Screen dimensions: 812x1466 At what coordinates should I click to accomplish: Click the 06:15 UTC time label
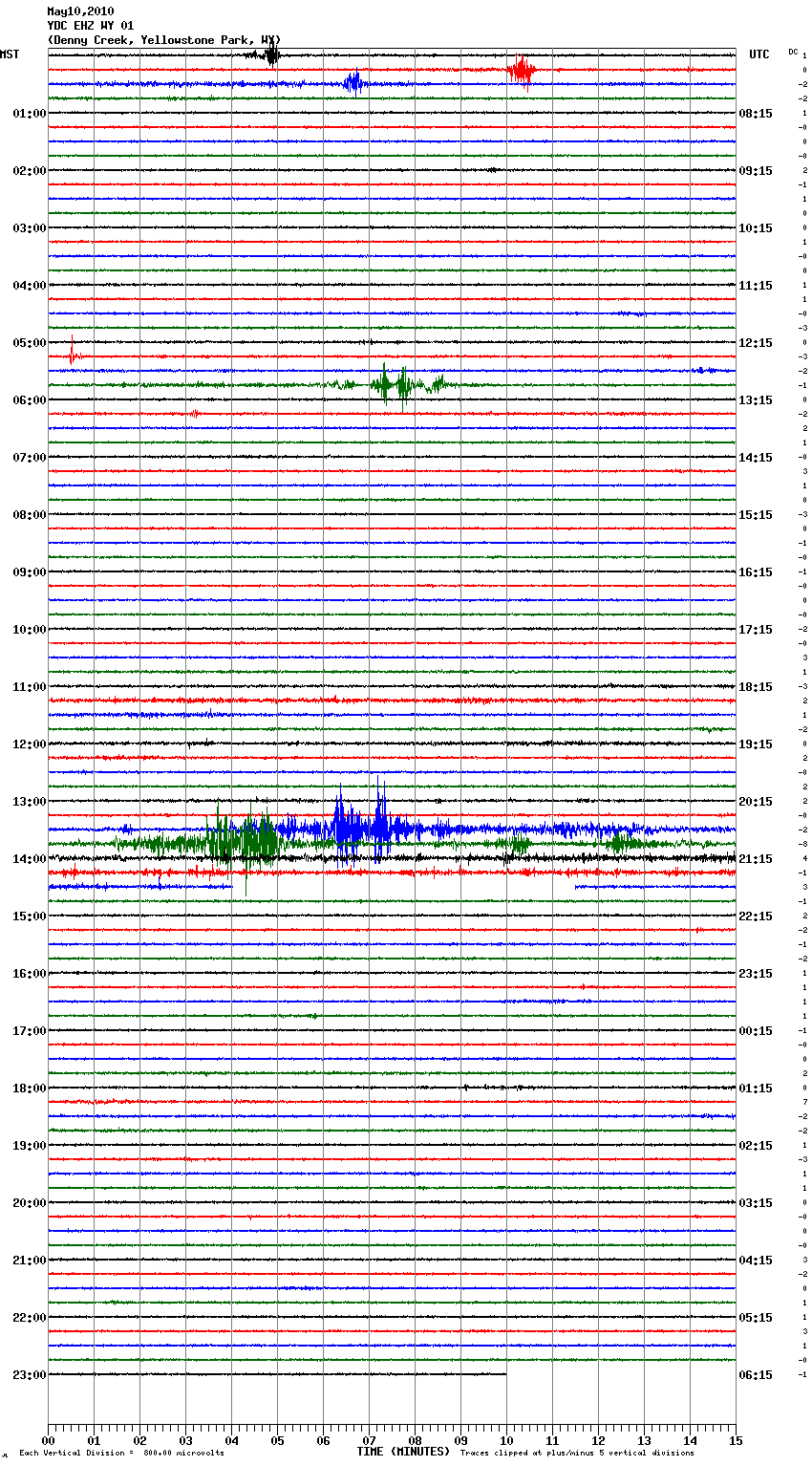(756, 1375)
